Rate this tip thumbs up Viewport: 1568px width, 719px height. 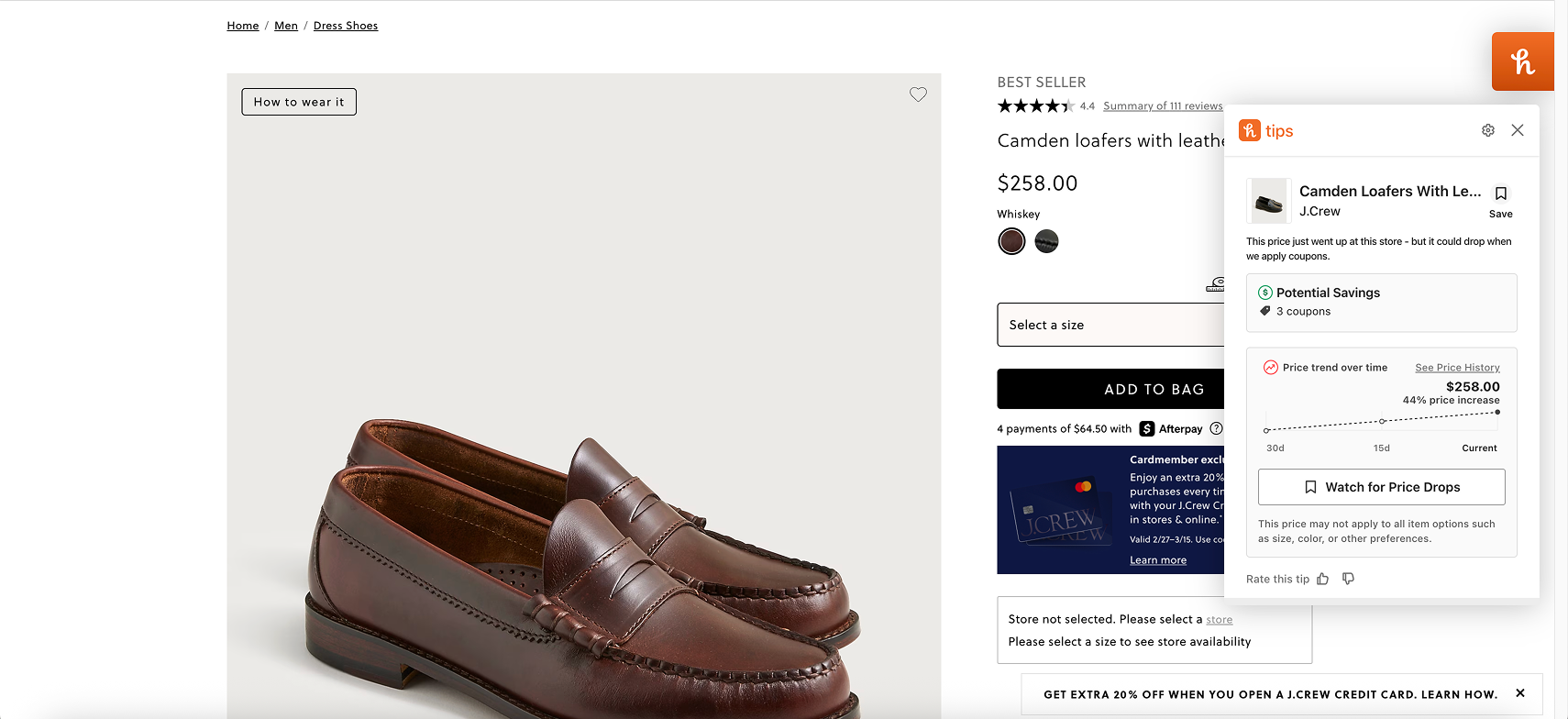1322,579
